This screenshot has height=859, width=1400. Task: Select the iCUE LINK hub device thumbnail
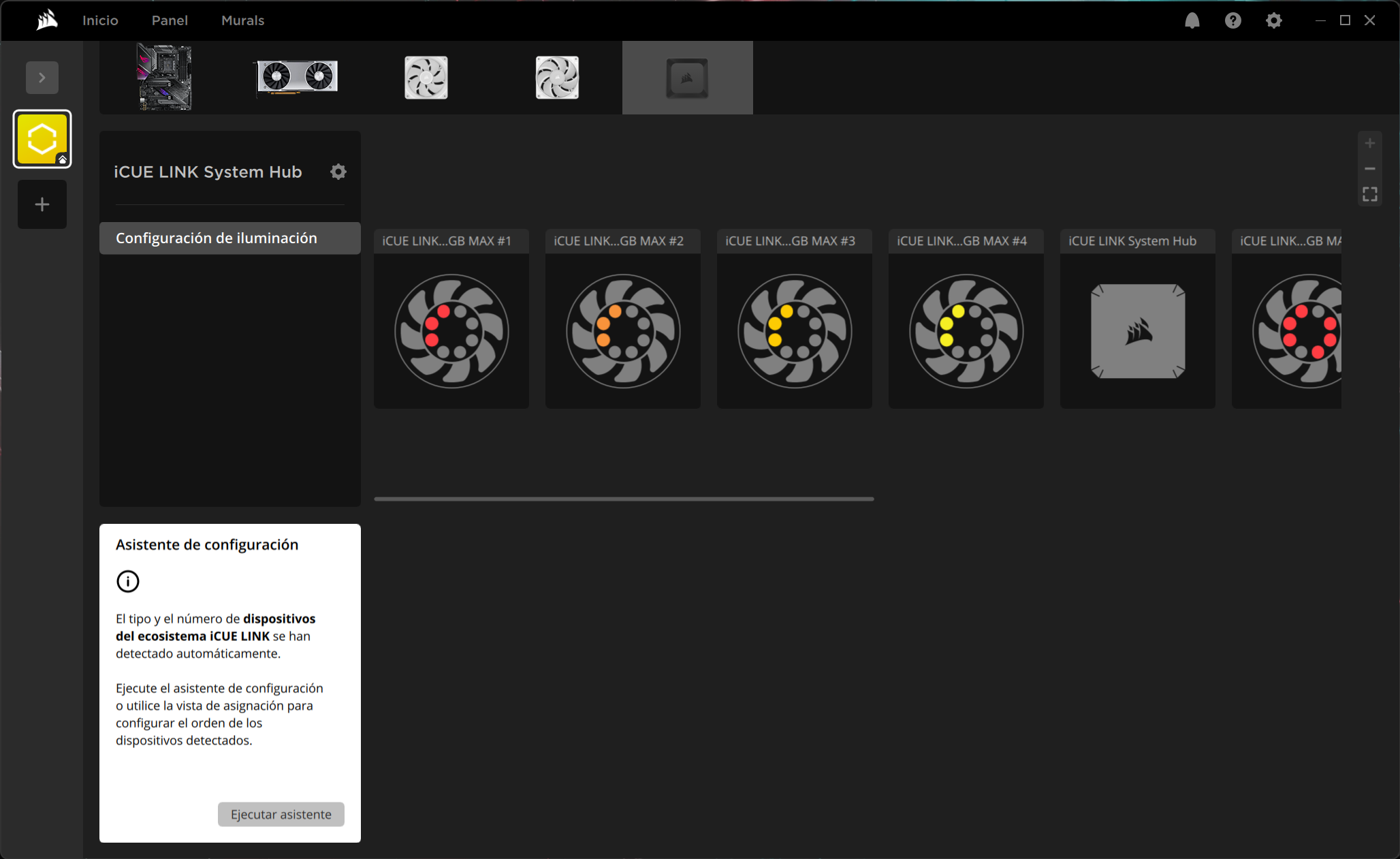[x=688, y=77]
